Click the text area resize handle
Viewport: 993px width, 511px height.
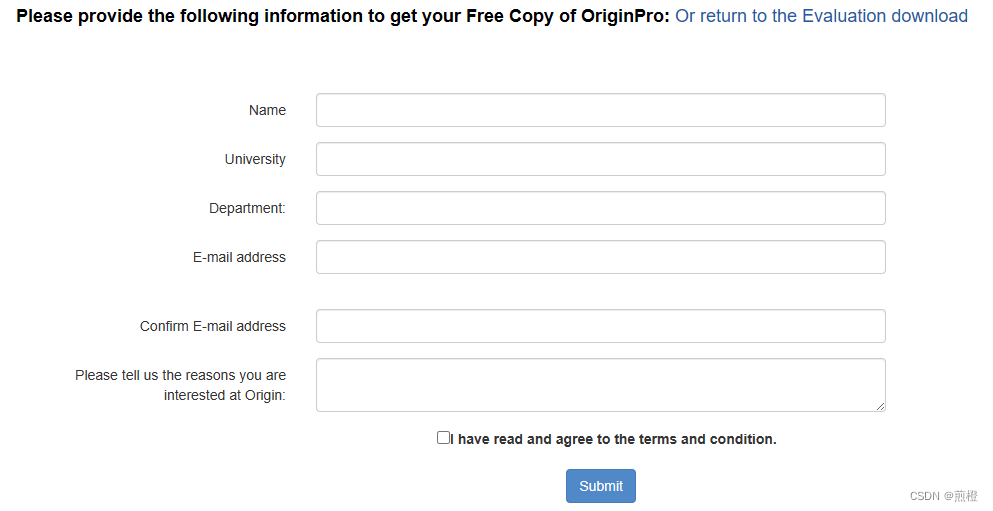pyautogui.click(x=880, y=406)
